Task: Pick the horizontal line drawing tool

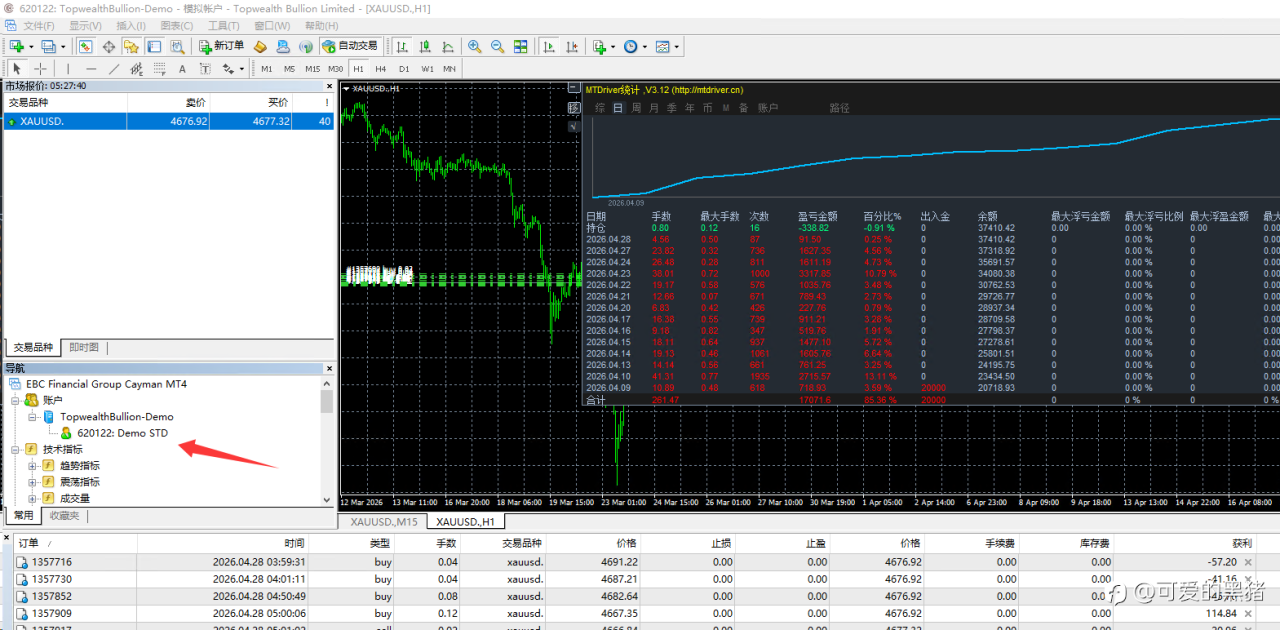Action: (91, 69)
